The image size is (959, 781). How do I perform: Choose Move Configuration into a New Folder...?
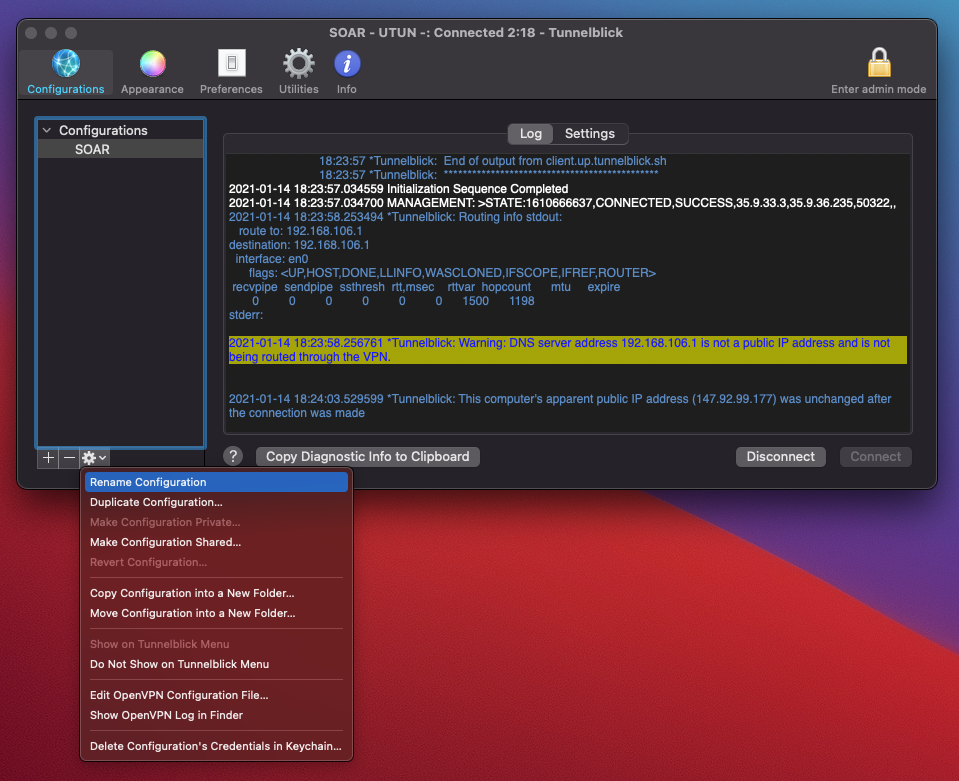217,613
